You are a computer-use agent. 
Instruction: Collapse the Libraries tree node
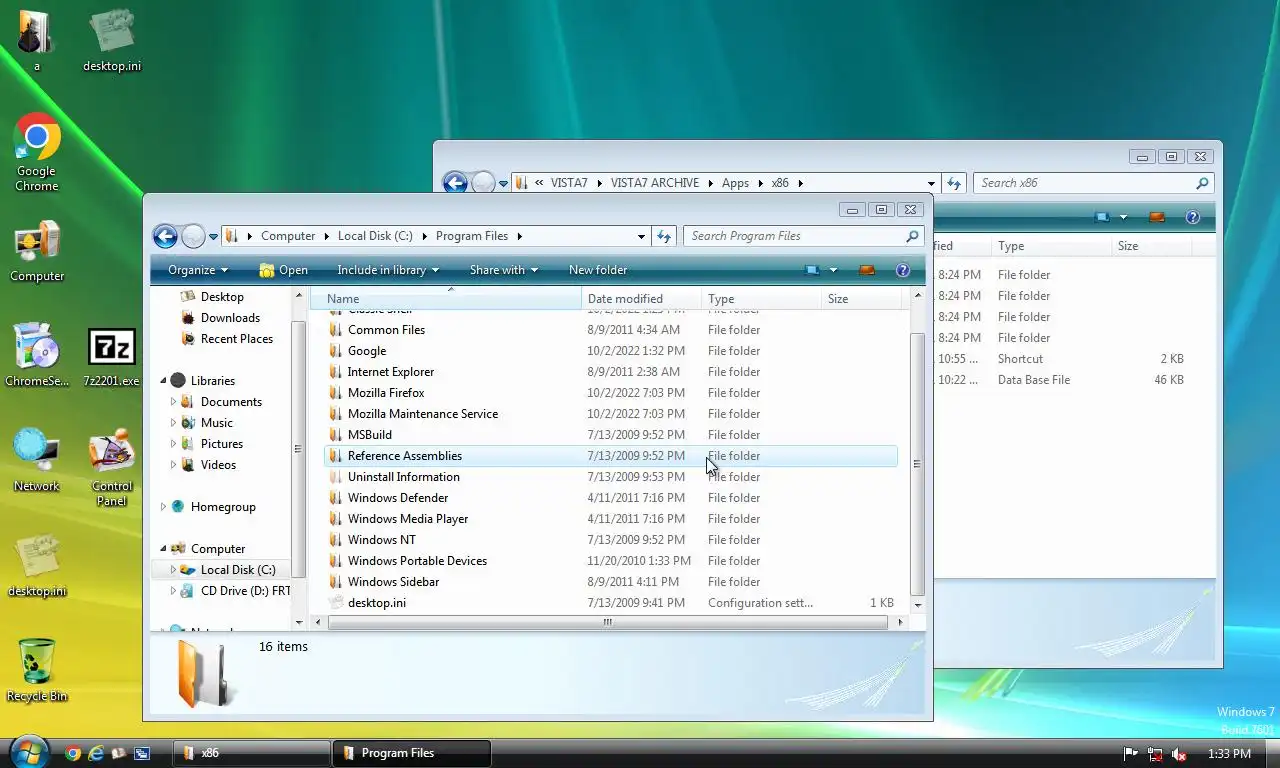click(164, 381)
